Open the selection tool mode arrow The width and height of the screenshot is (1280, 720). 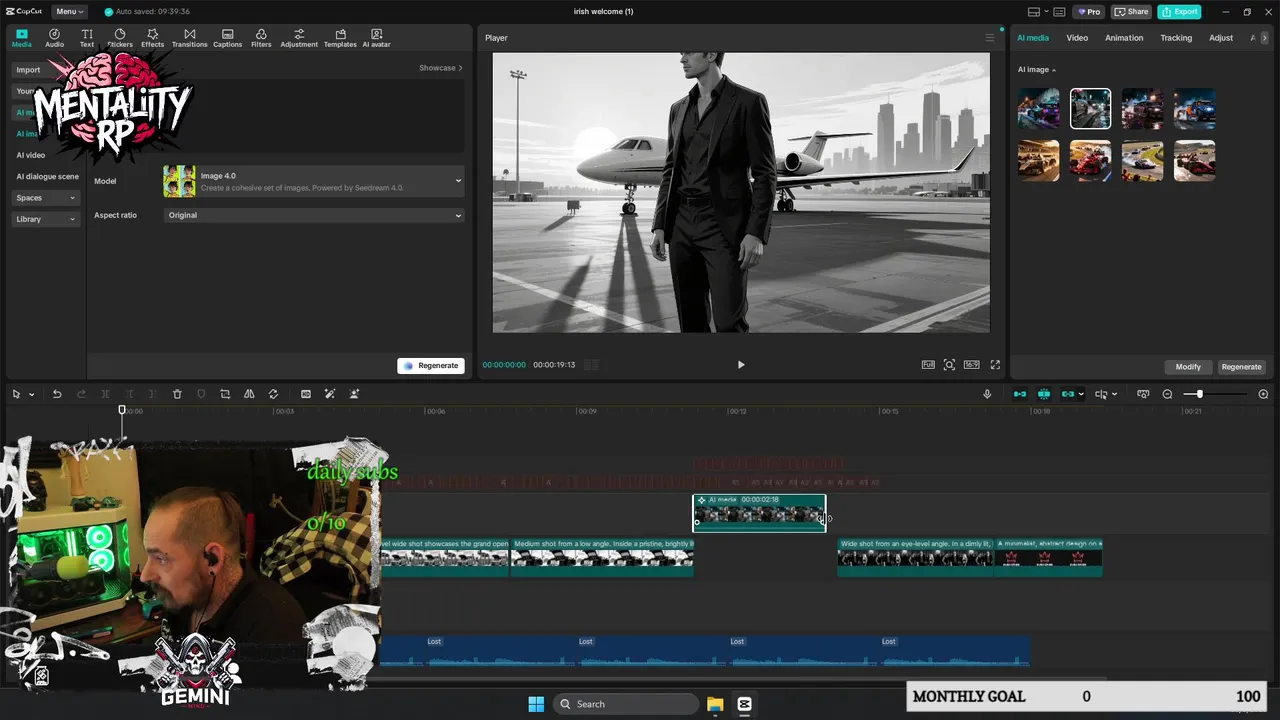(x=31, y=394)
